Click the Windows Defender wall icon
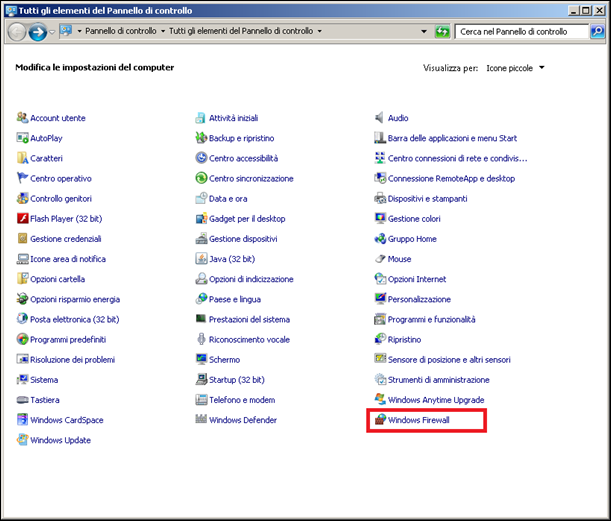The width and height of the screenshot is (611, 521). 201,419
